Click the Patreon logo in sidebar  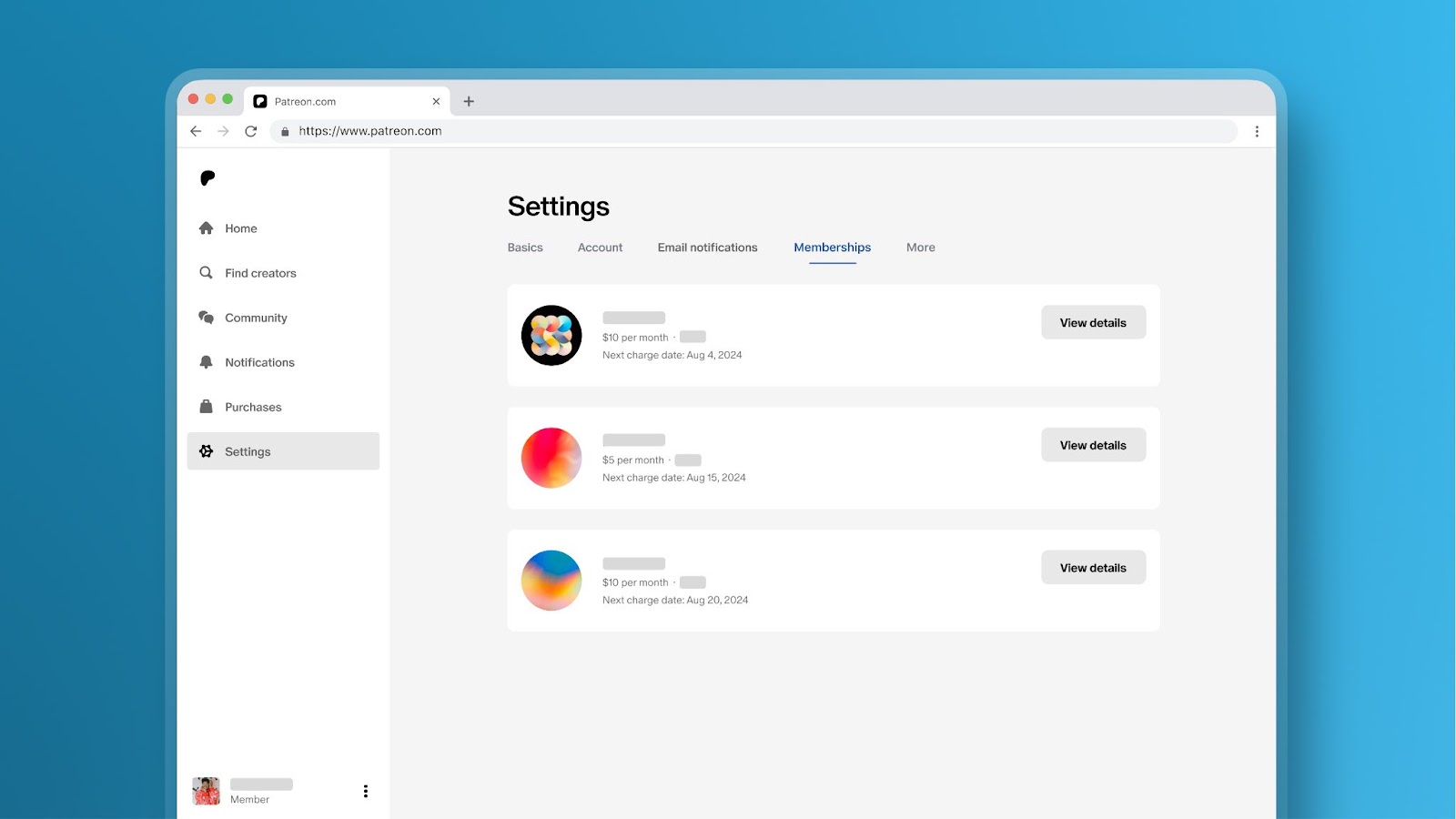coord(207,178)
